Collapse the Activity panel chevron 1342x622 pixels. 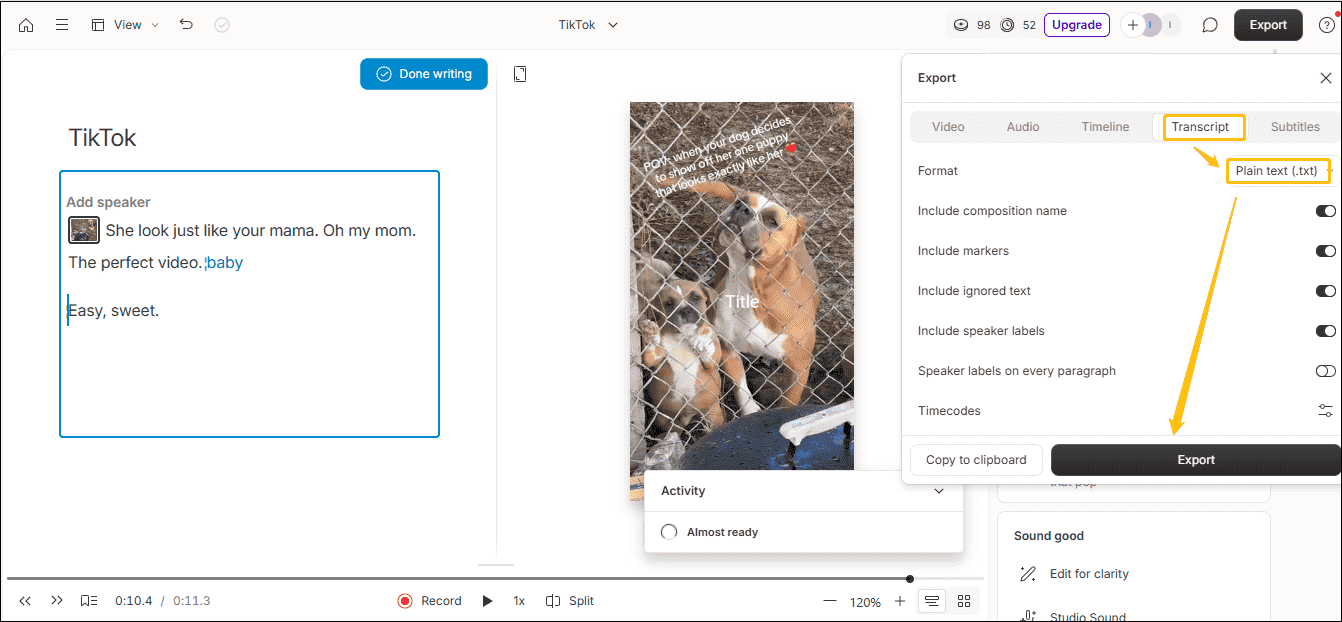tap(938, 491)
